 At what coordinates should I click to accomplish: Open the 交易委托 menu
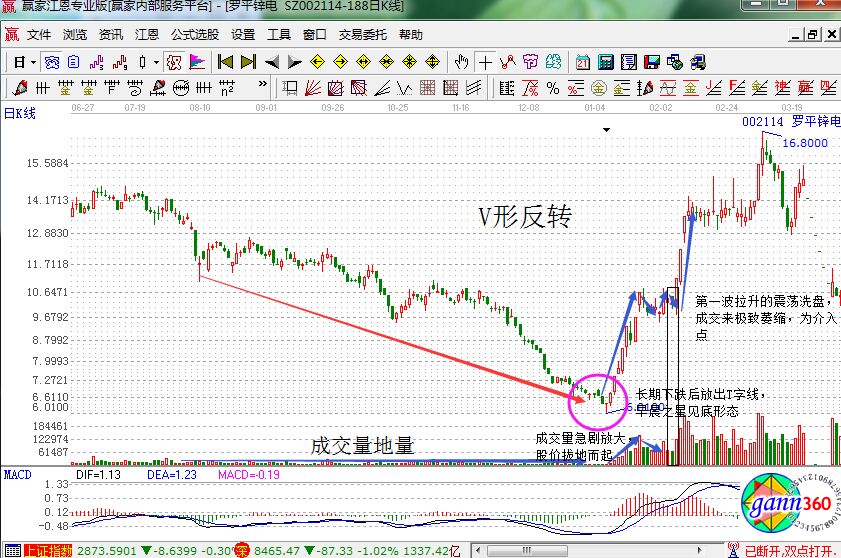tap(362, 34)
